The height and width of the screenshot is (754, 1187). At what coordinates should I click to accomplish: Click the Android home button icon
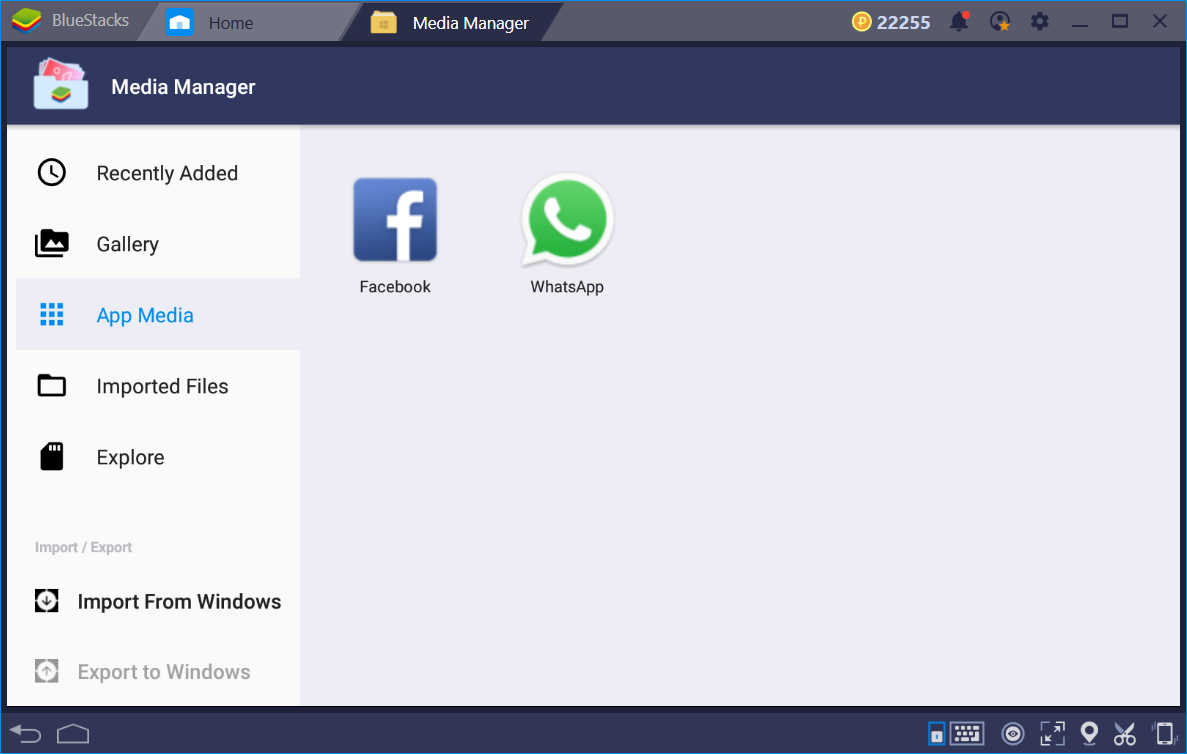[73, 734]
